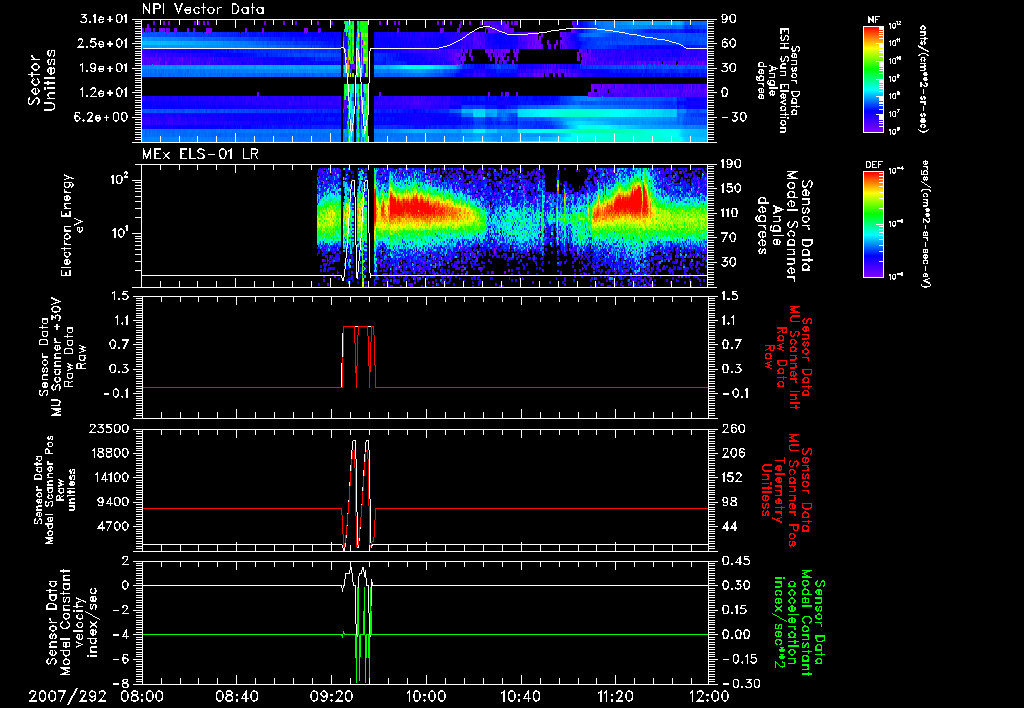The width and height of the screenshot is (1024, 708).
Task: Click the "70" scanner angle tick label
Action: click(x=729, y=237)
